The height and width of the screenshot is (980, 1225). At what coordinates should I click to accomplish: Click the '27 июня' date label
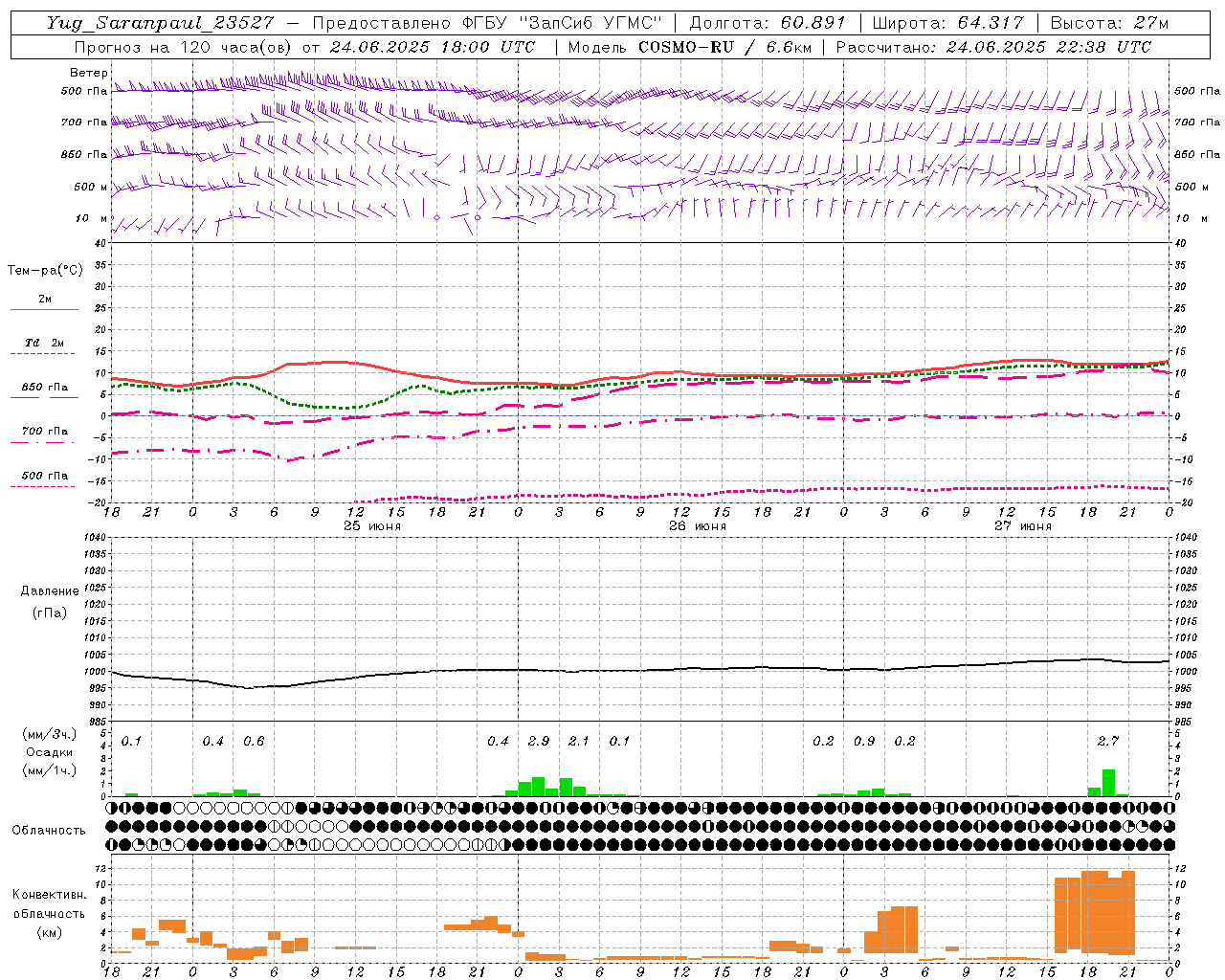coord(1023,526)
